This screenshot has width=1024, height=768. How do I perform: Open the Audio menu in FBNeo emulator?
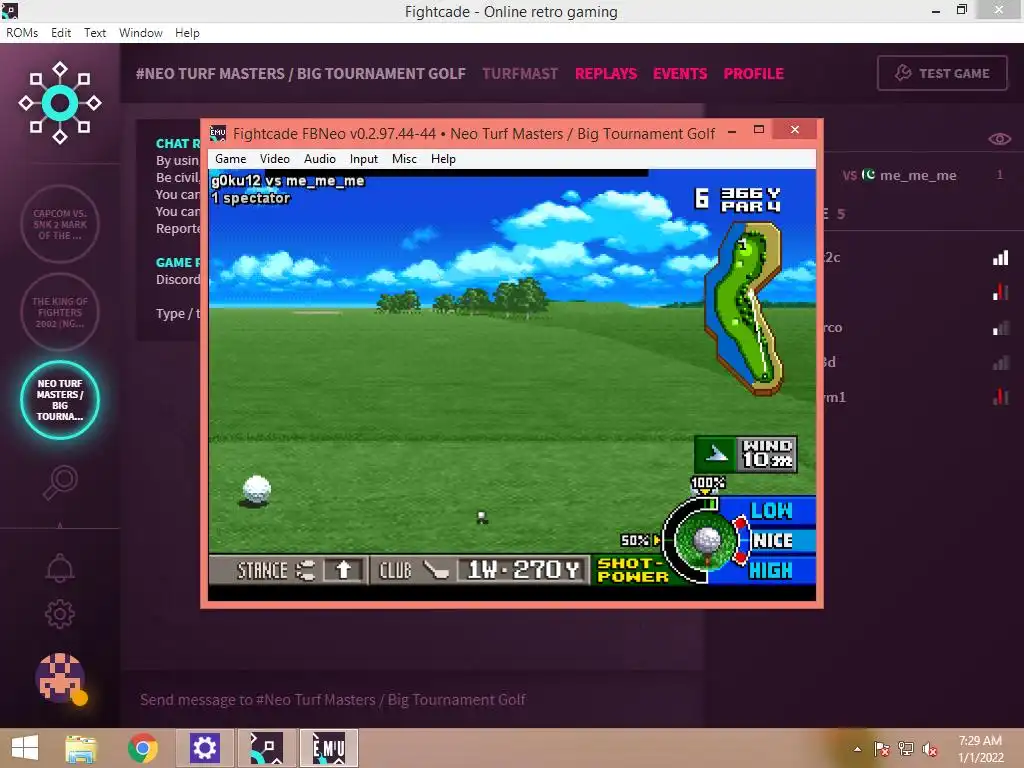[319, 159]
